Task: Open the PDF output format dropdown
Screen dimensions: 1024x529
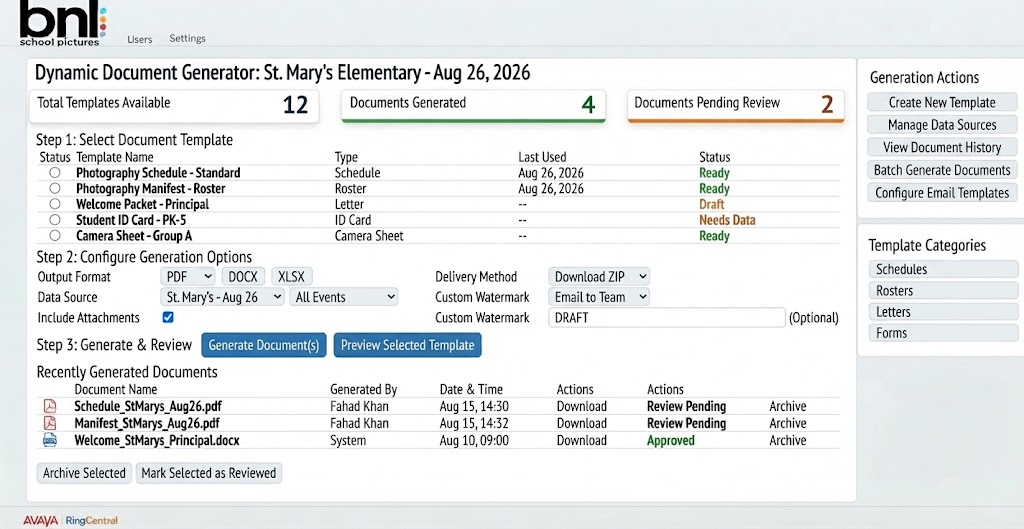Action: tap(188, 276)
